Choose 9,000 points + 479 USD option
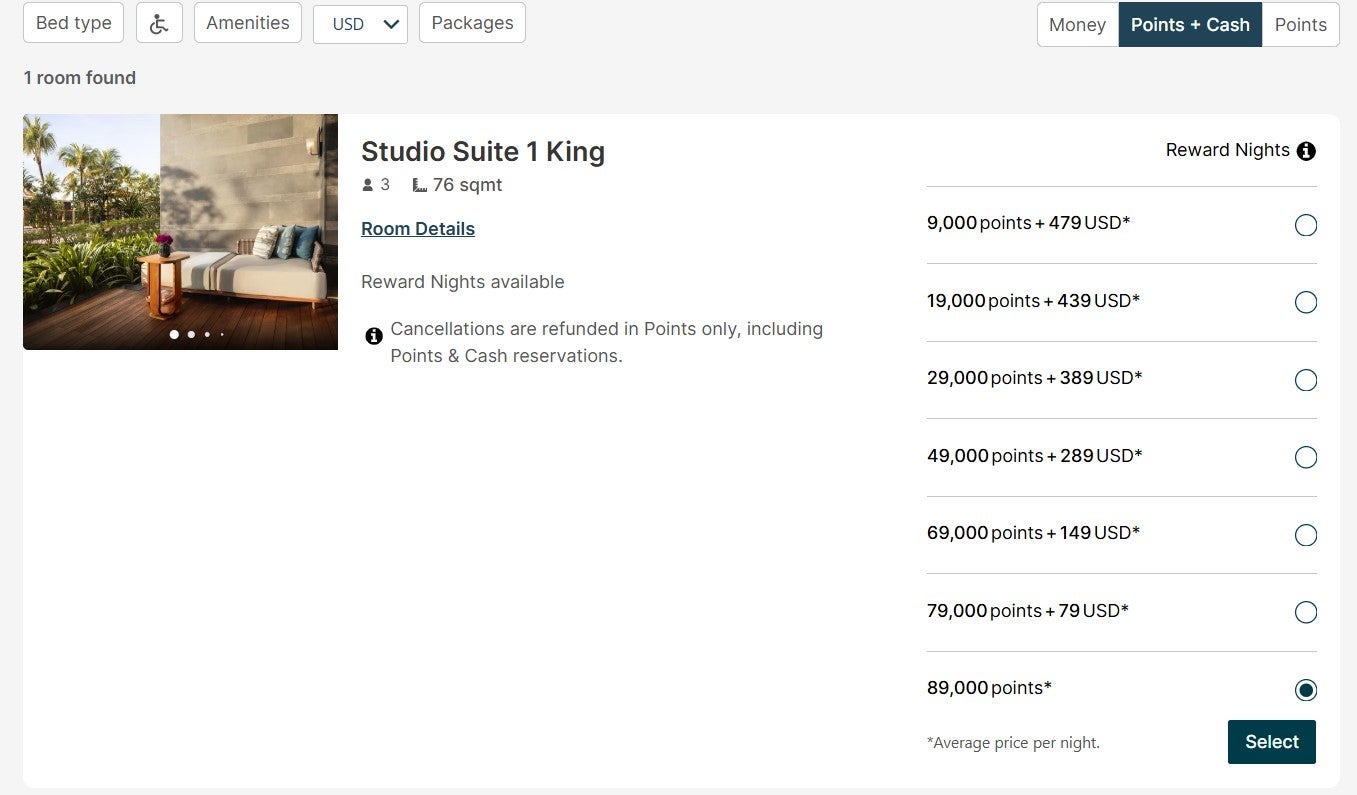Screen dimensions: 1357x795 tap(1306, 225)
